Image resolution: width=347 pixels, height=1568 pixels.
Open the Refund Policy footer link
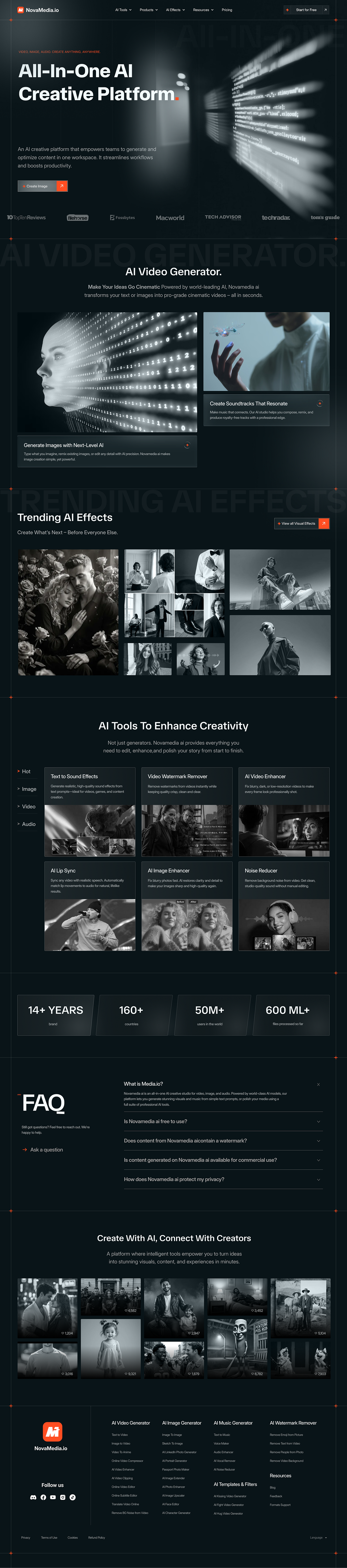pos(97,1538)
